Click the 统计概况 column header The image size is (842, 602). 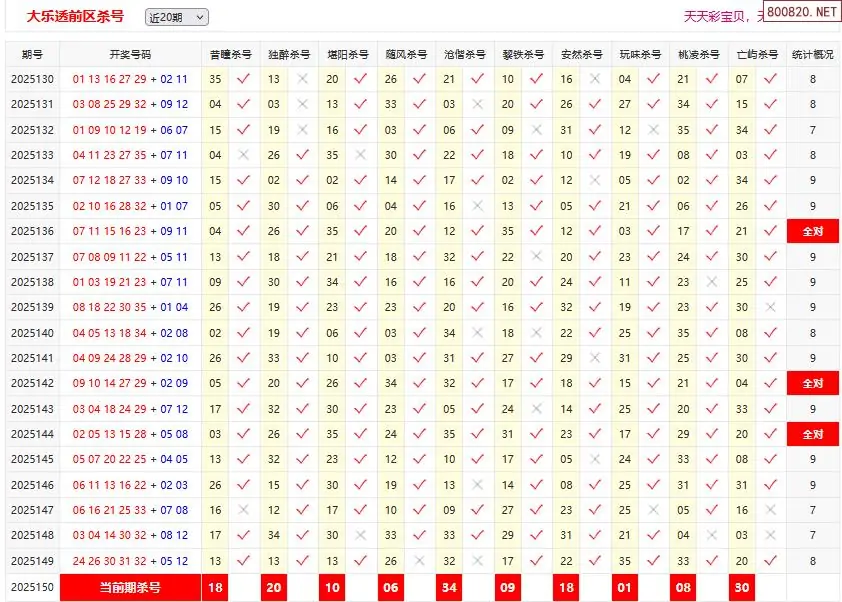(812, 54)
